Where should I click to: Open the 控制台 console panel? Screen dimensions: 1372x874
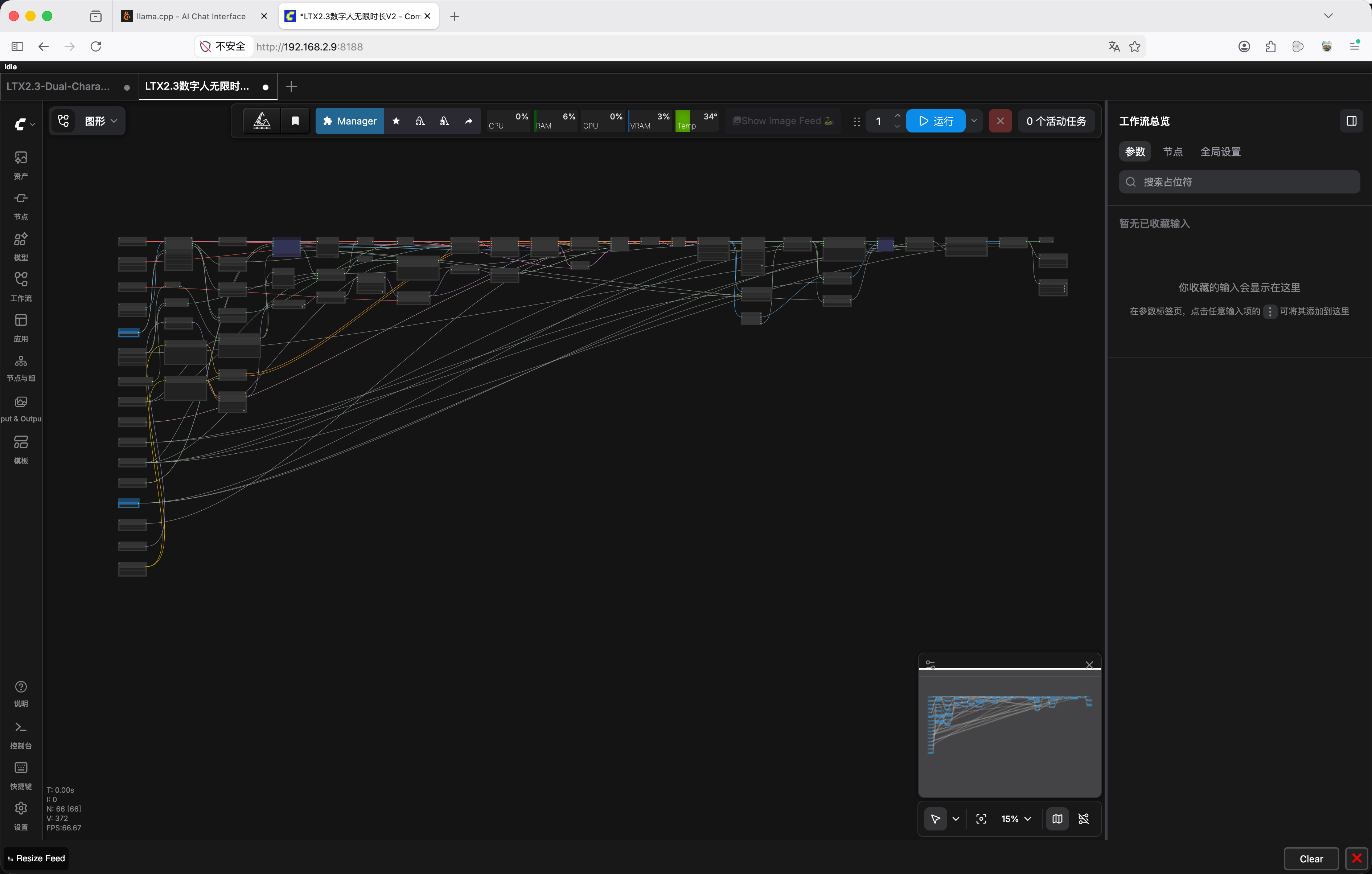point(21,735)
